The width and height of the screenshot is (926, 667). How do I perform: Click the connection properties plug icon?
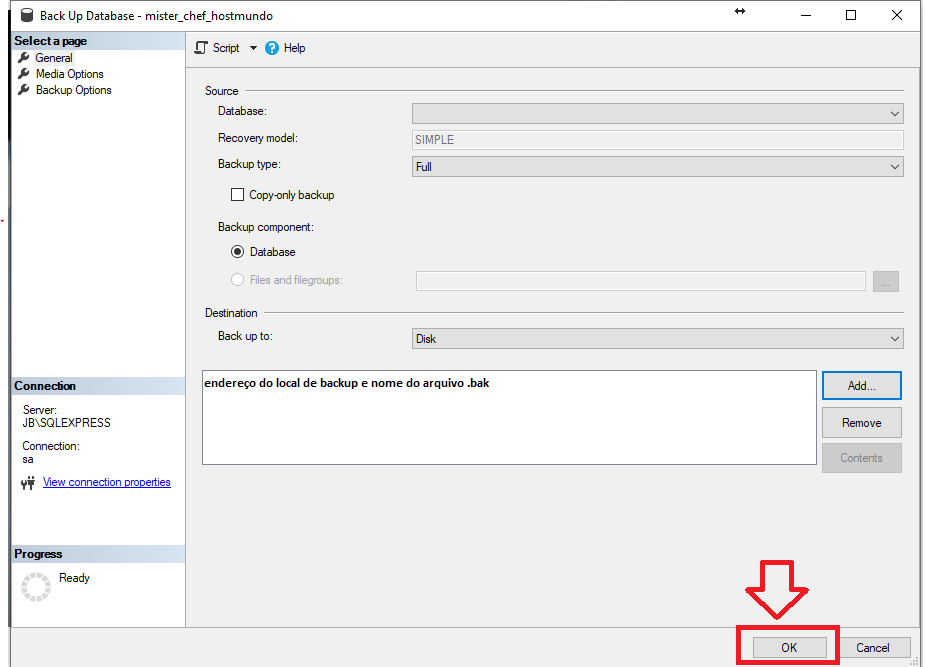pyautogui.click(x=28, y=483)
